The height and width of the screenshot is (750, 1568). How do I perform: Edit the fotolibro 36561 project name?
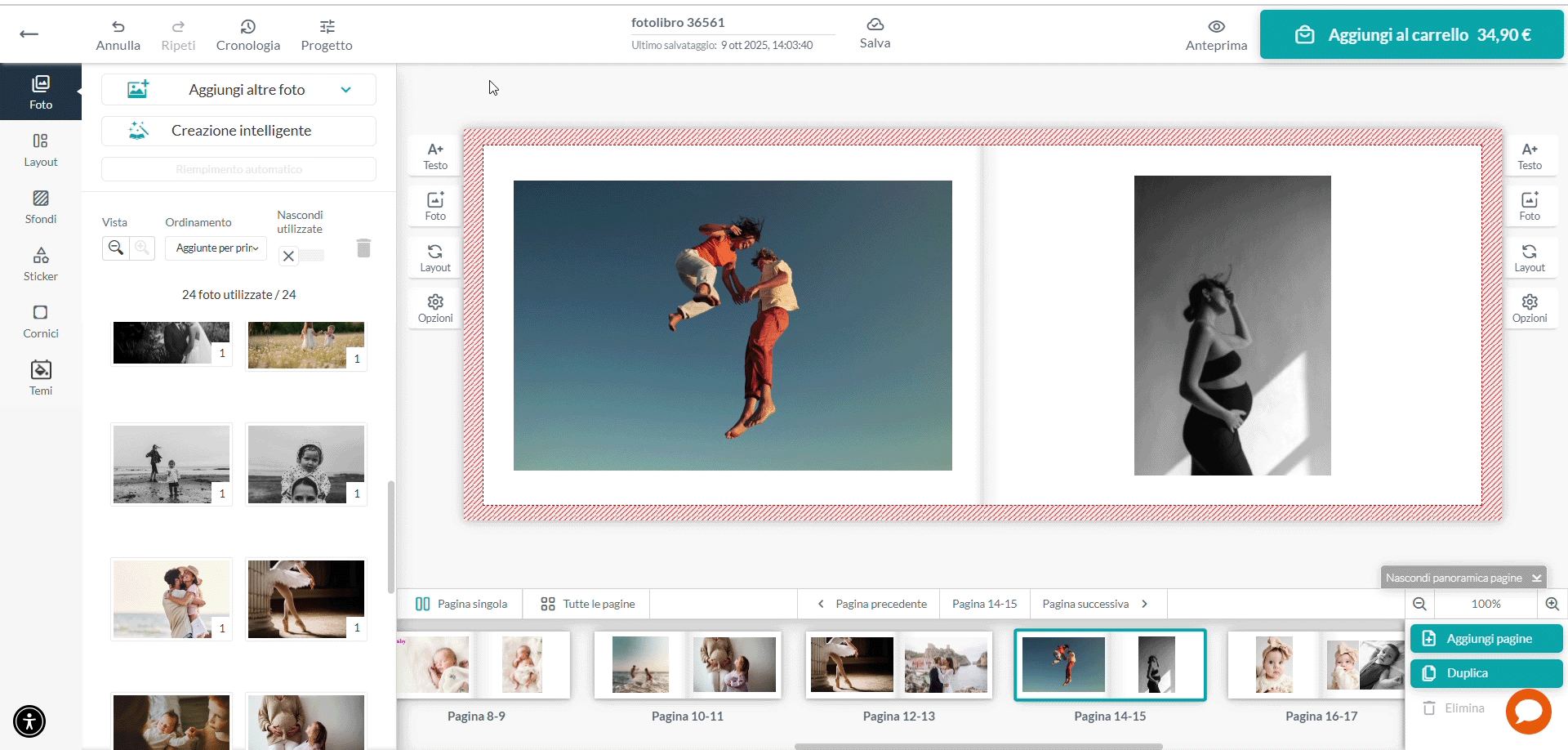point(678,23)
